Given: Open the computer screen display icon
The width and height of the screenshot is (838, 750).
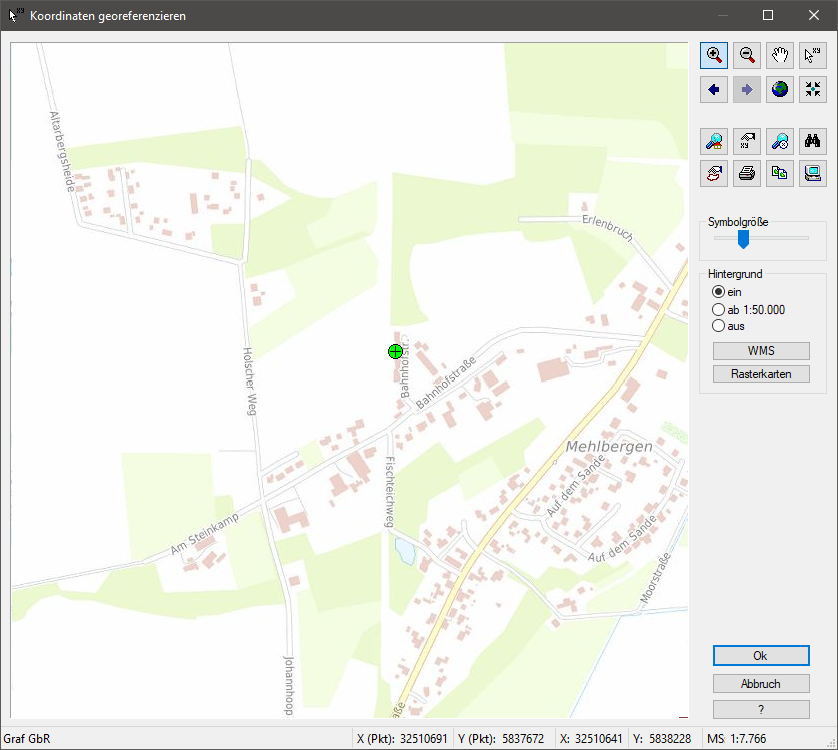Looking at the screenshot, I should click(x=813, y=173).
